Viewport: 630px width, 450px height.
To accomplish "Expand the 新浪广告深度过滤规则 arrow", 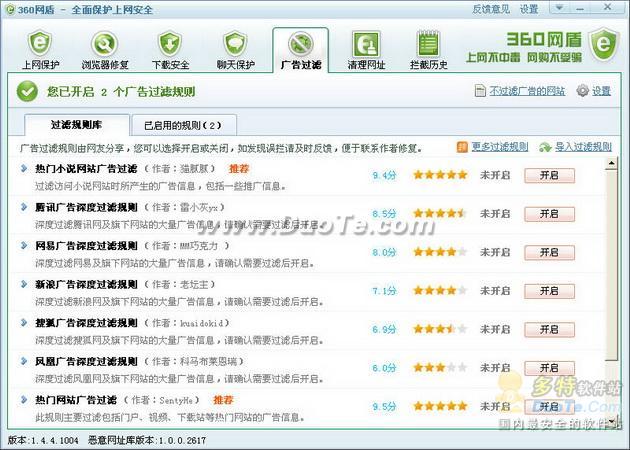I will [x=24, y=284].
